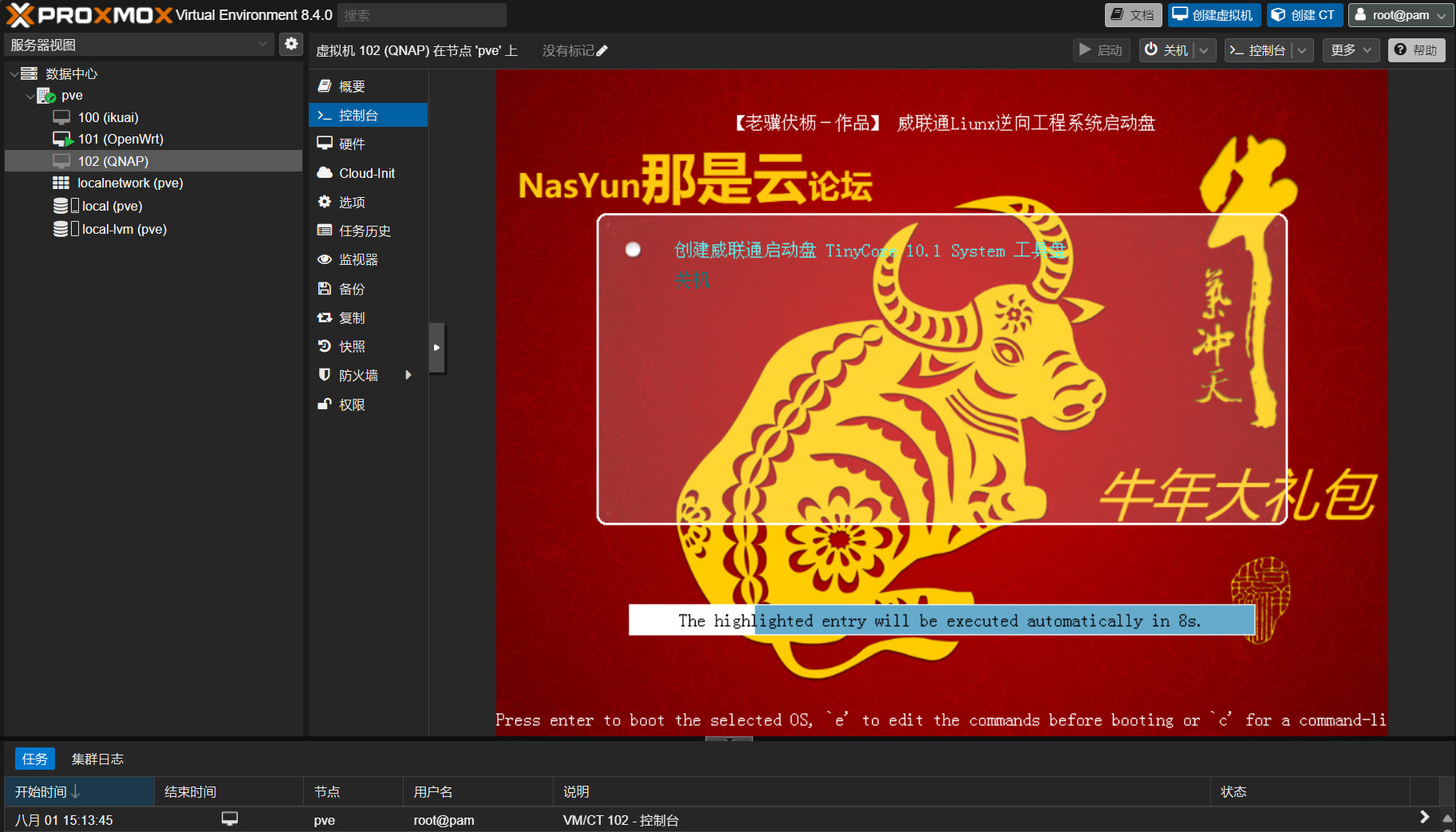Open the Cloud-Init menu
Viewport: 1456px width, 832px height.
(368, 173)
